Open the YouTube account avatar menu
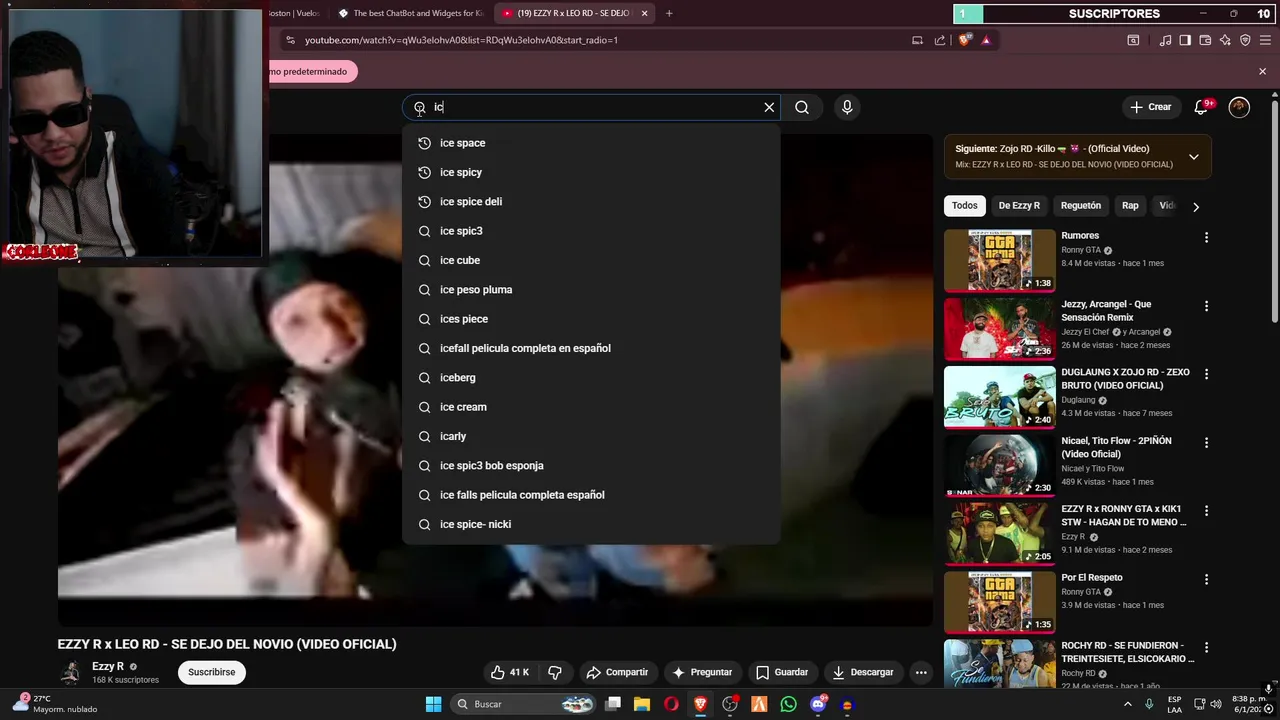Viewport: 1280px width, 720px height. pyautogui.click(x=1239, y=107)
